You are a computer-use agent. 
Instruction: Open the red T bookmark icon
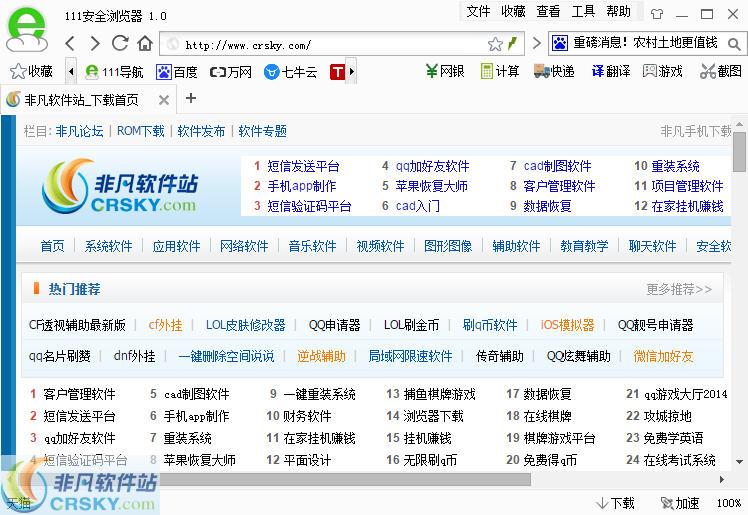(x=337, y=72)
